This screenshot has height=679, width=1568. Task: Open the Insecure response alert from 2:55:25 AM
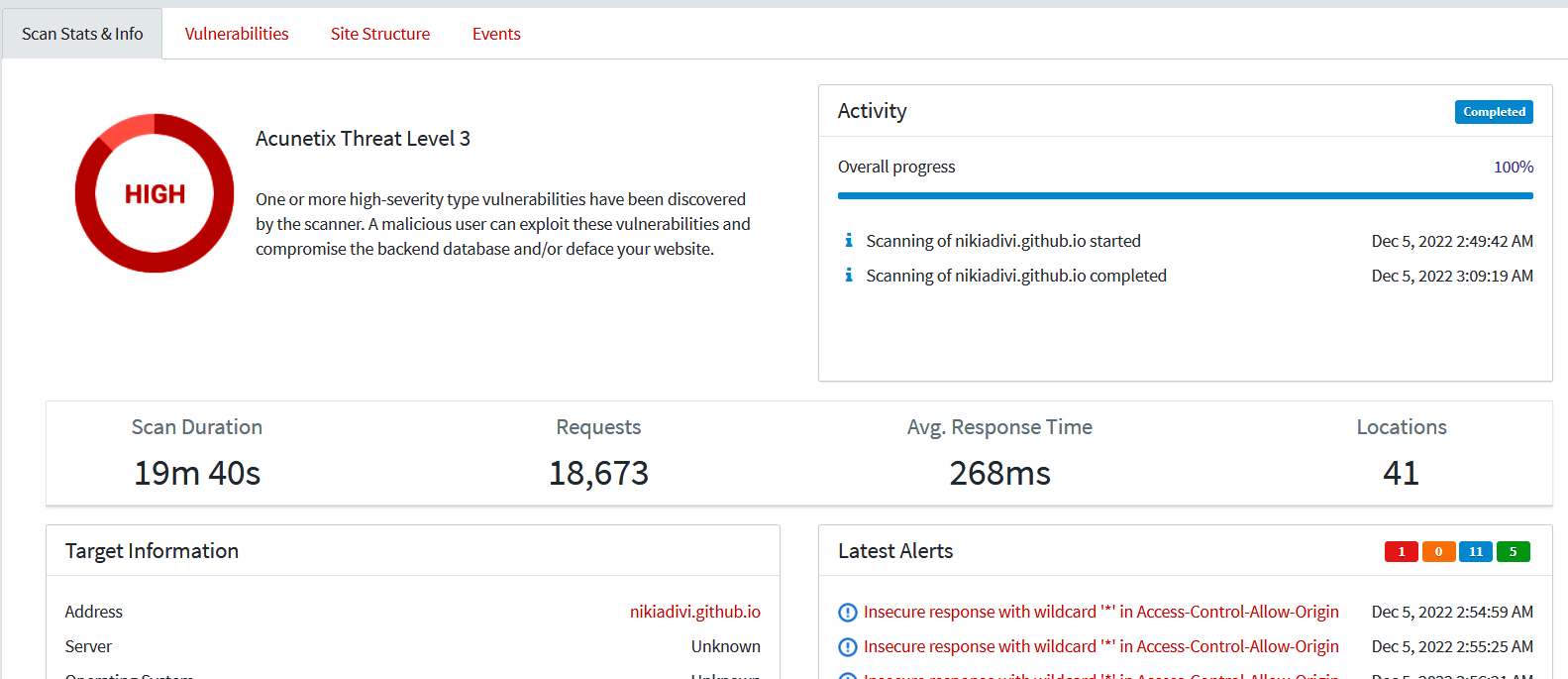tap(1100, 646)
